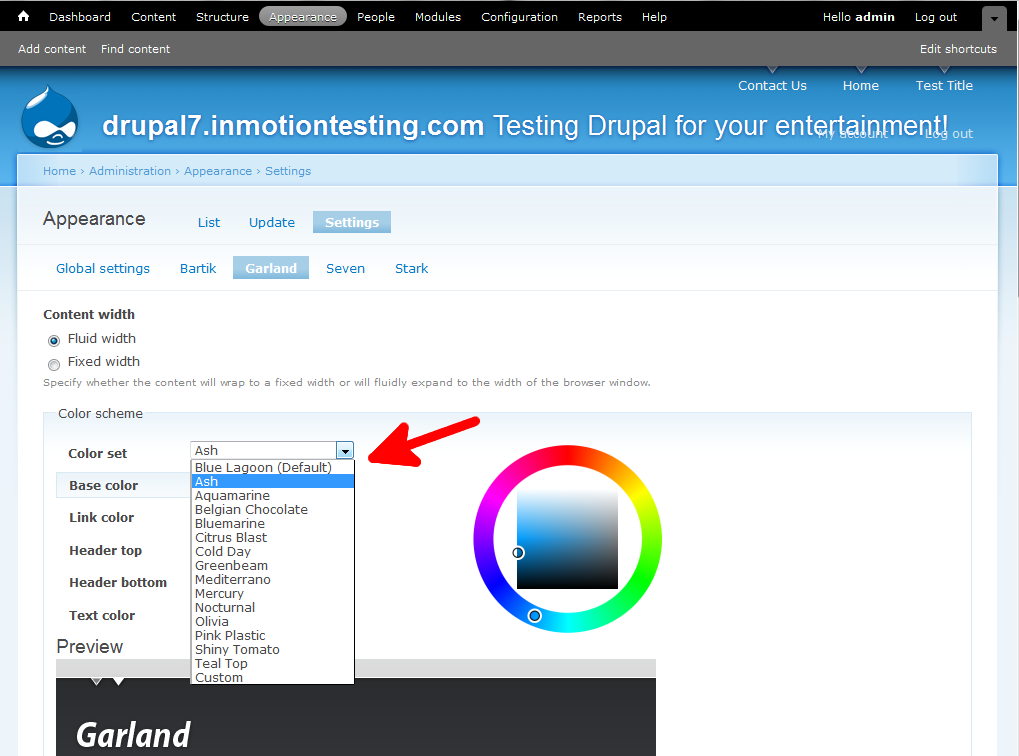Image resolution: width=1019 pixels, height=756 pixels.
Task: Choose Blue Lagoon (Default) from color set list
Action: [x=272, y=467]
